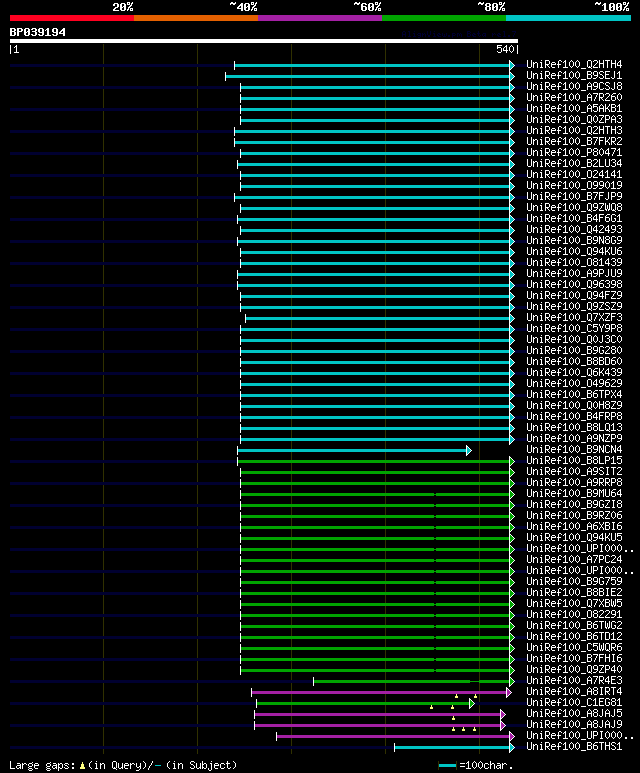Open the UniRef100_B8BIE2 hit
Viewport: 640px width, 773px height.
click(x=574, y=593)
